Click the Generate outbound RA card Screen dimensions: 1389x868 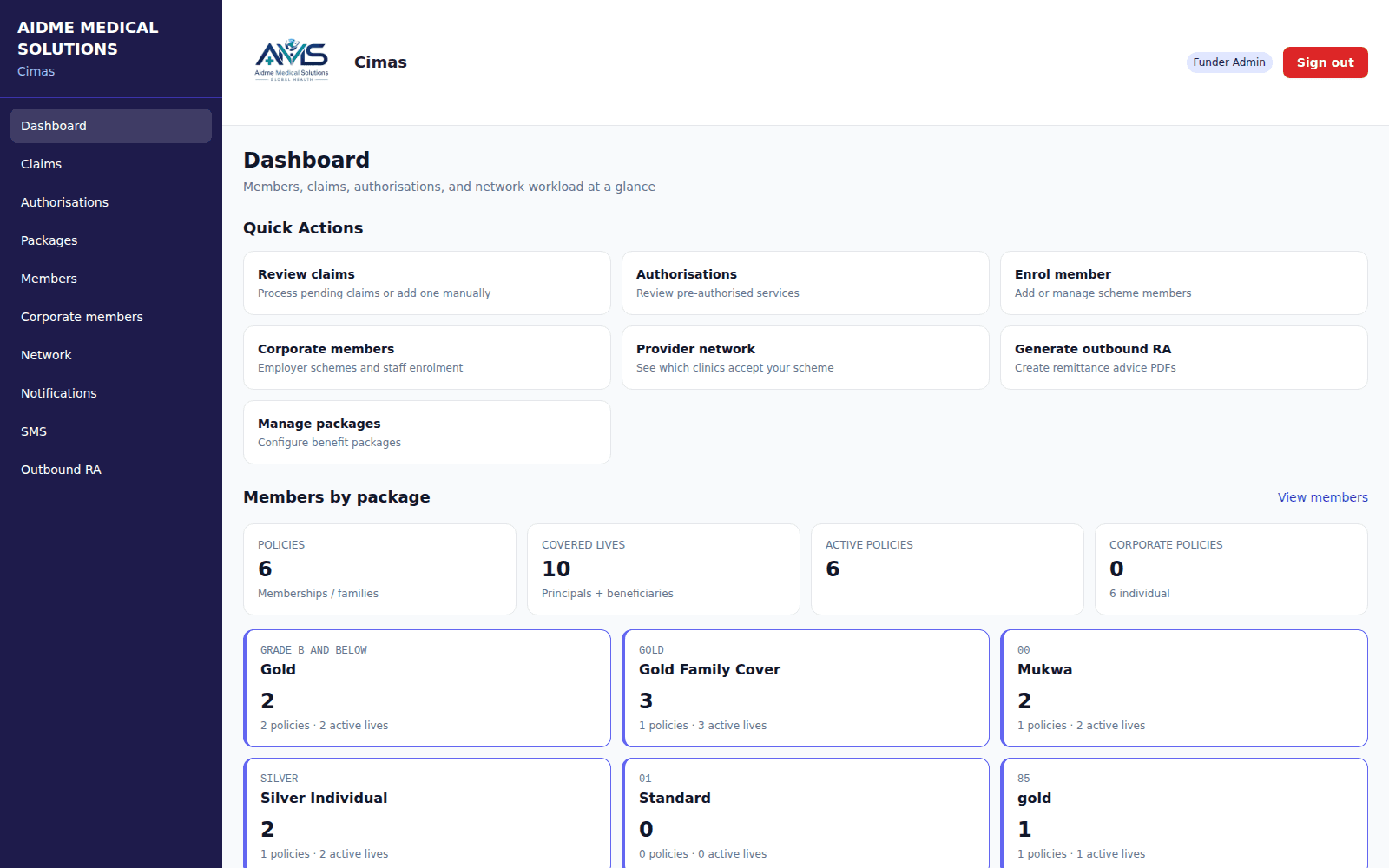click(1184, 358)
